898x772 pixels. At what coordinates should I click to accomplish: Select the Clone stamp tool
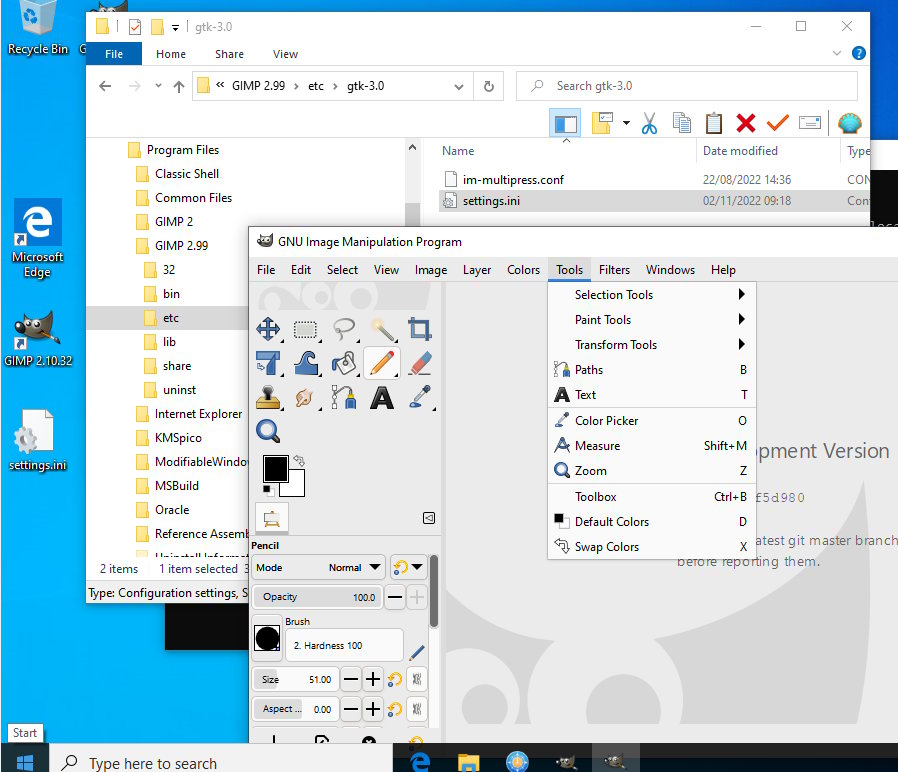pos(268,398)
